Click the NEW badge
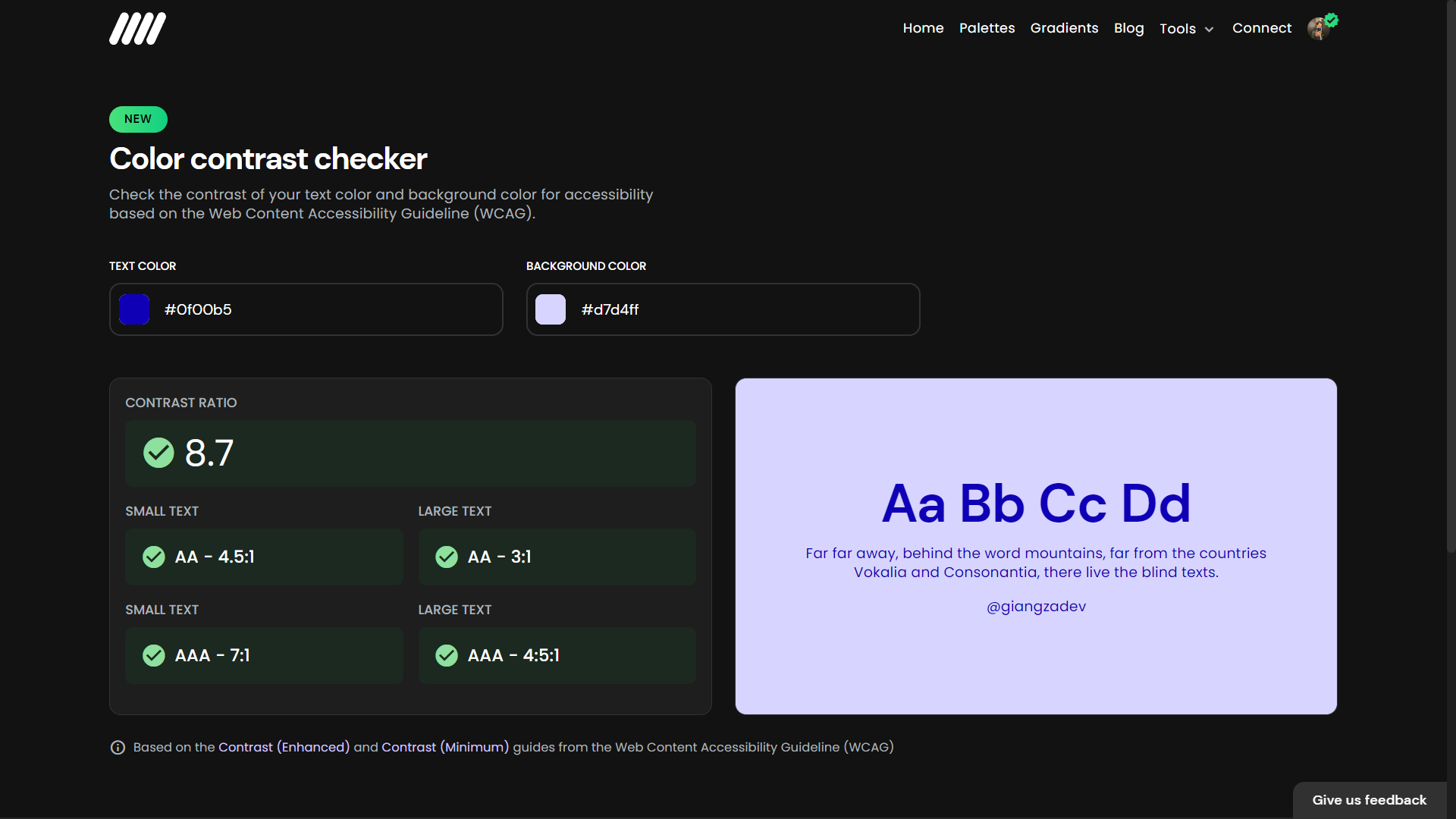 138,119
